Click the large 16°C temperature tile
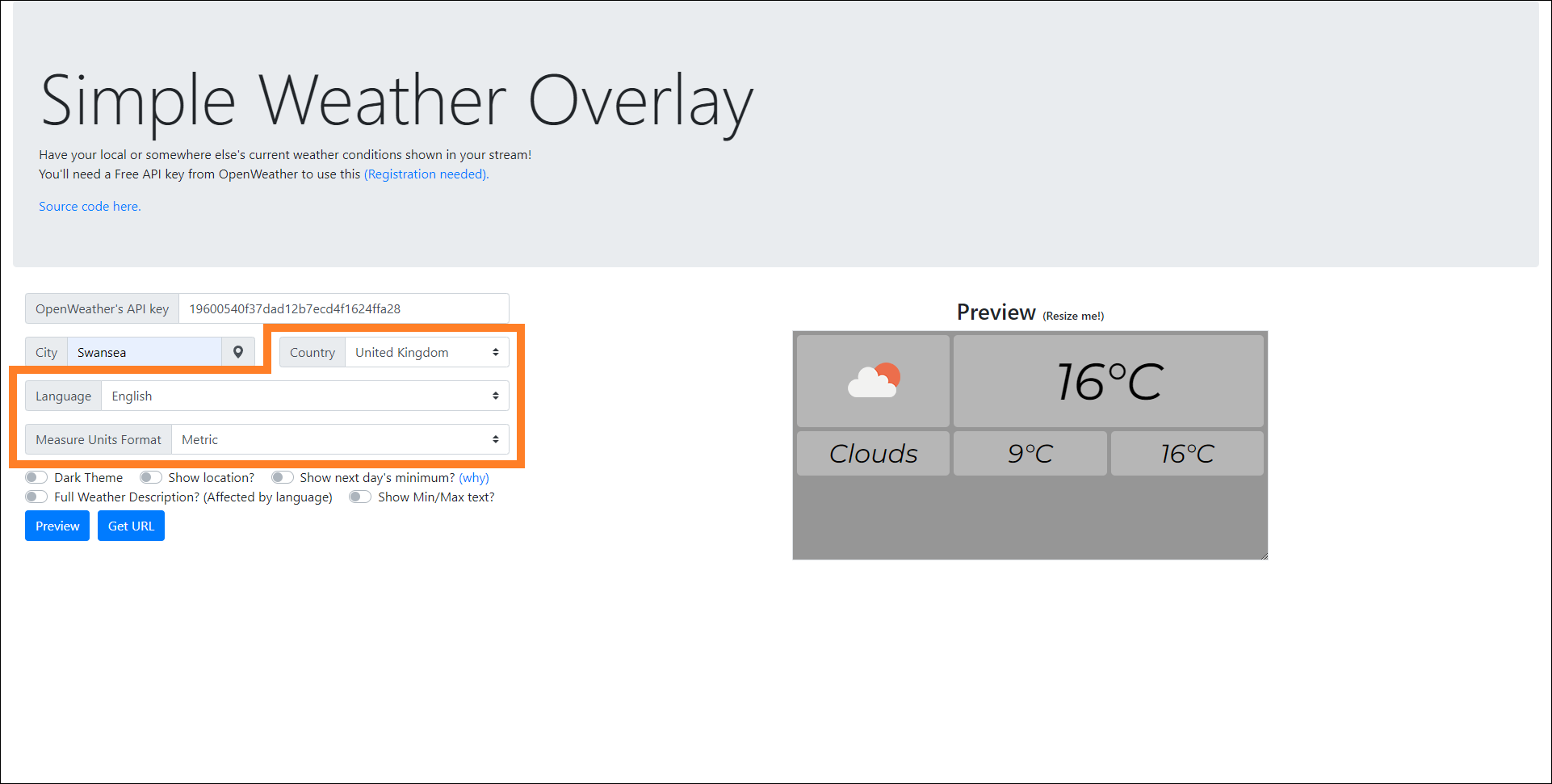The image size is (1552, 784). (1108, 381)
